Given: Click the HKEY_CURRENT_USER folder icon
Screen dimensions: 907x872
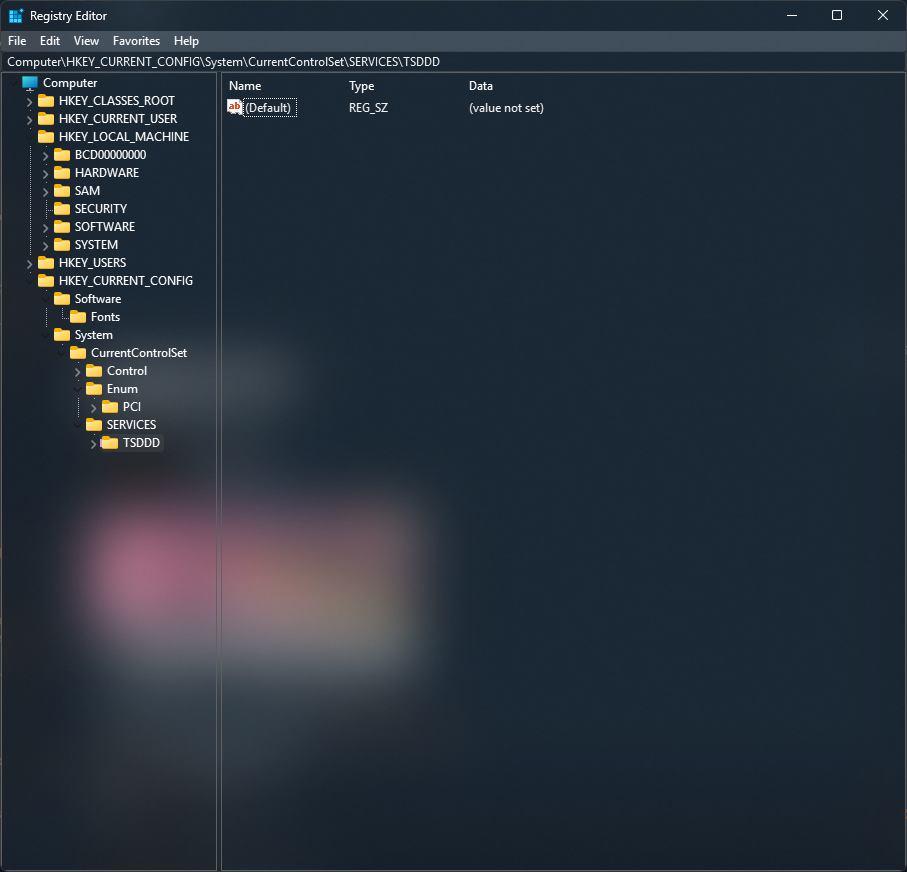Looking at the screenshot, I should coord(46,119).
